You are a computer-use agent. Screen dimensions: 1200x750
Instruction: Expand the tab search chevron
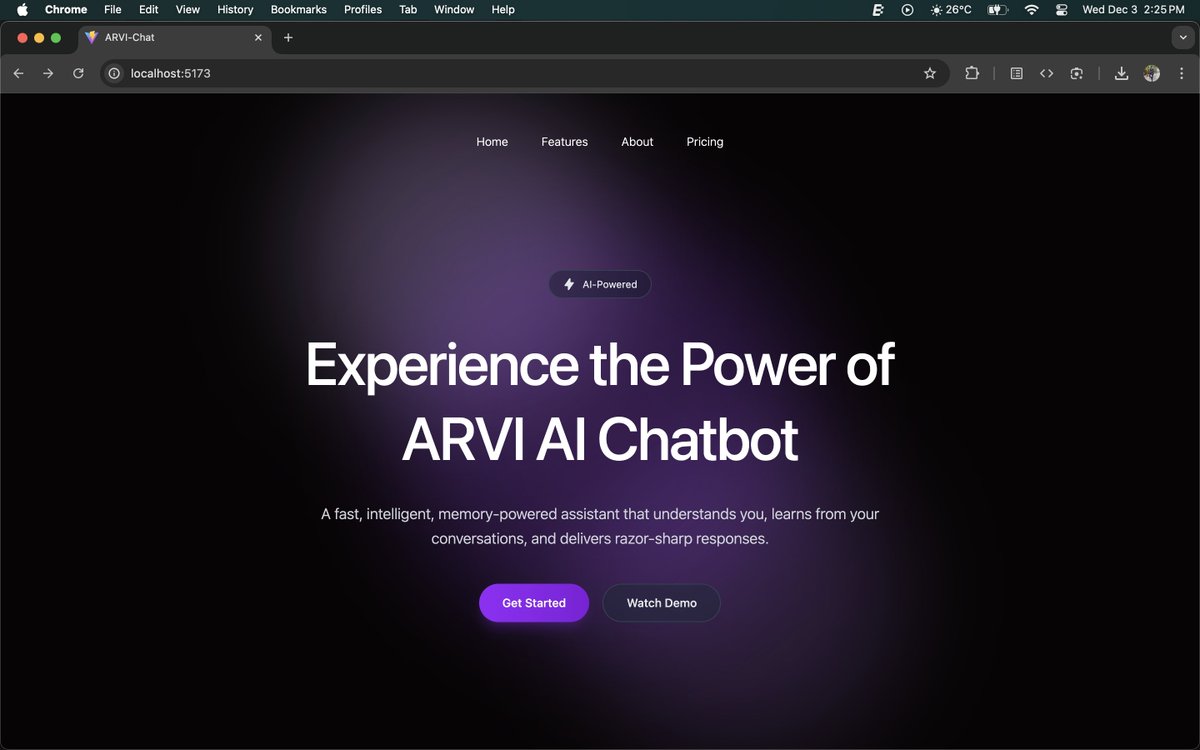click(1183, 37)
